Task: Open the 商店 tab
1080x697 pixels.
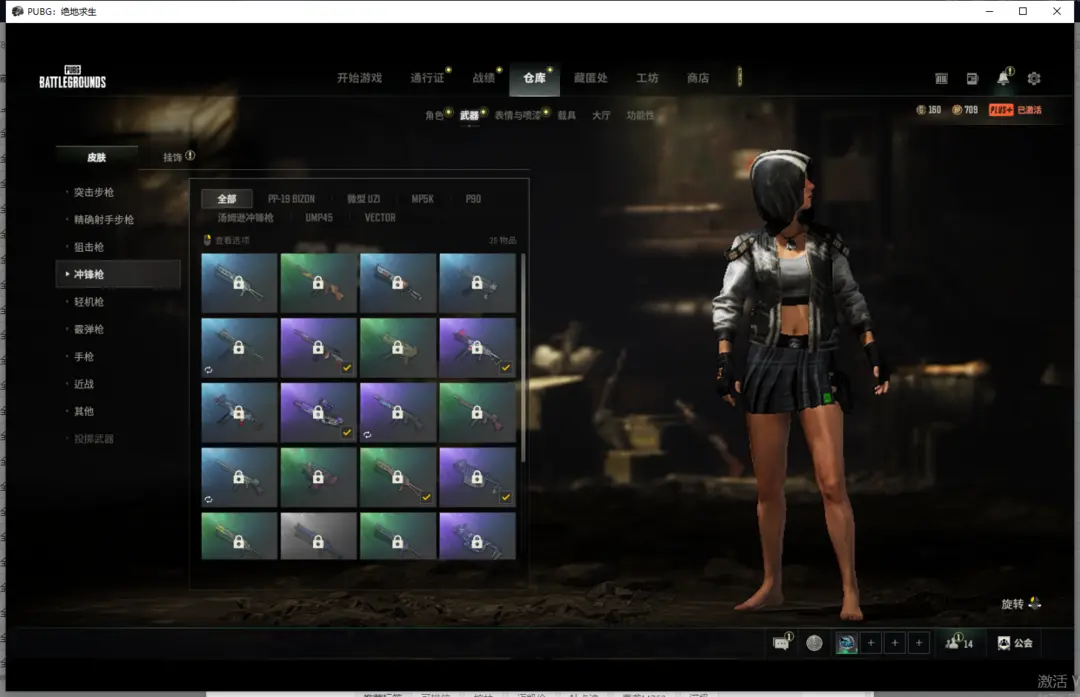Action: pos(698,78)
